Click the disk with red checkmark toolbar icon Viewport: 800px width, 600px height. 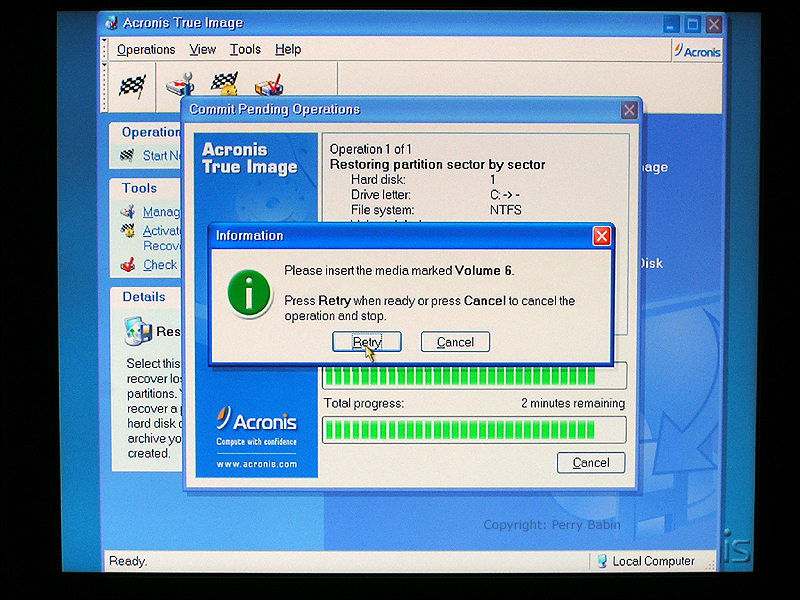pos(269,85)
